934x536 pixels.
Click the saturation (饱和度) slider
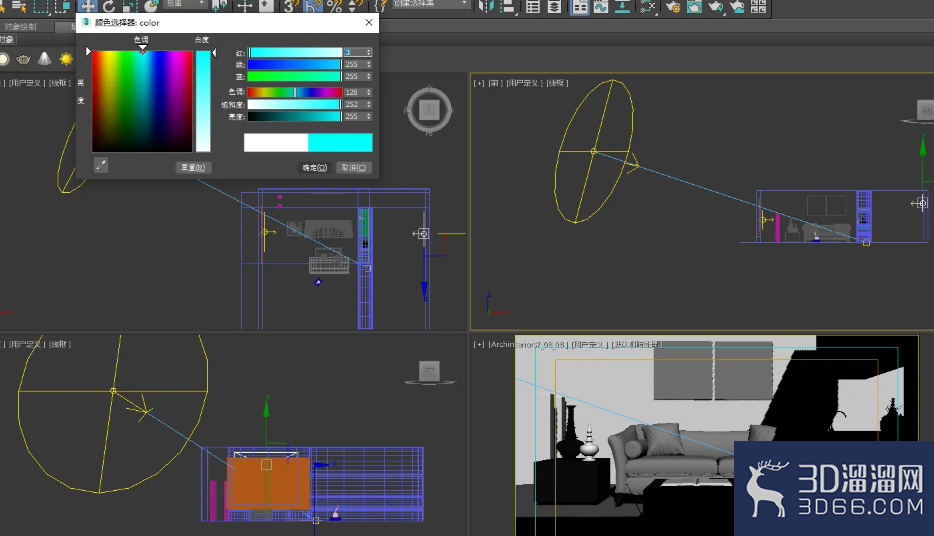(295, 104)
